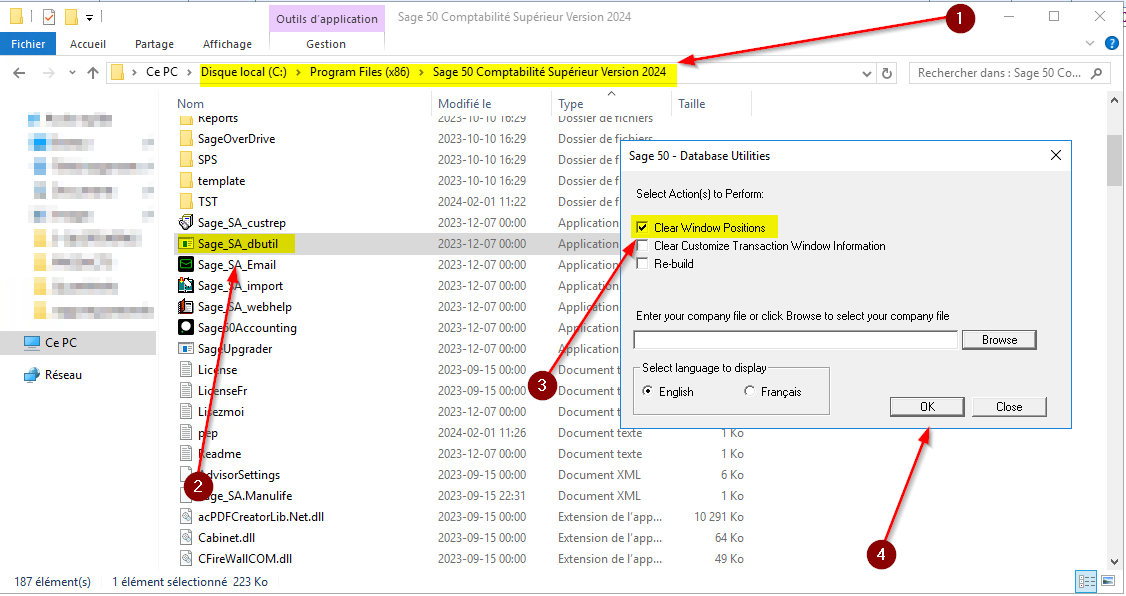This screenshot has width=1126, height=596.
Task: Click Close button in Database Utilities
Action: [x=1009, y=406]
